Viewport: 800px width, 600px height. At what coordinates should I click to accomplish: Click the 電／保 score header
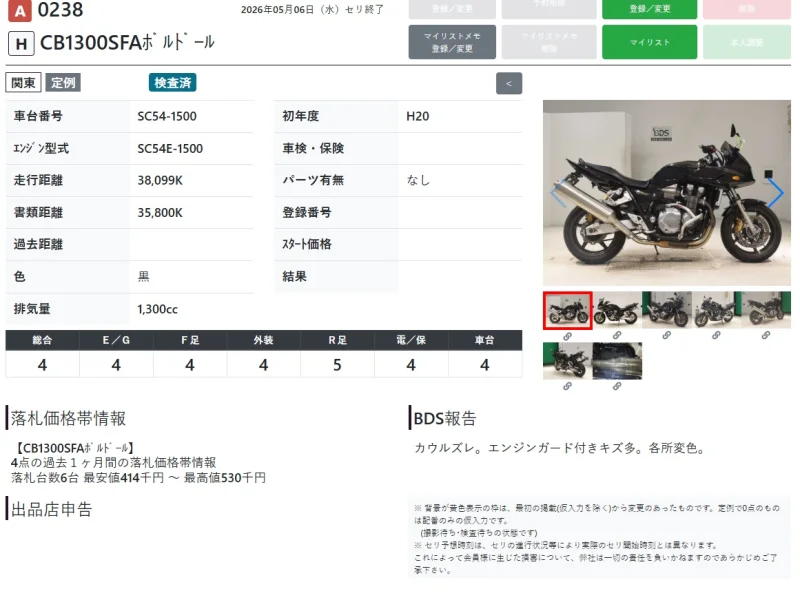coord(411,340)
